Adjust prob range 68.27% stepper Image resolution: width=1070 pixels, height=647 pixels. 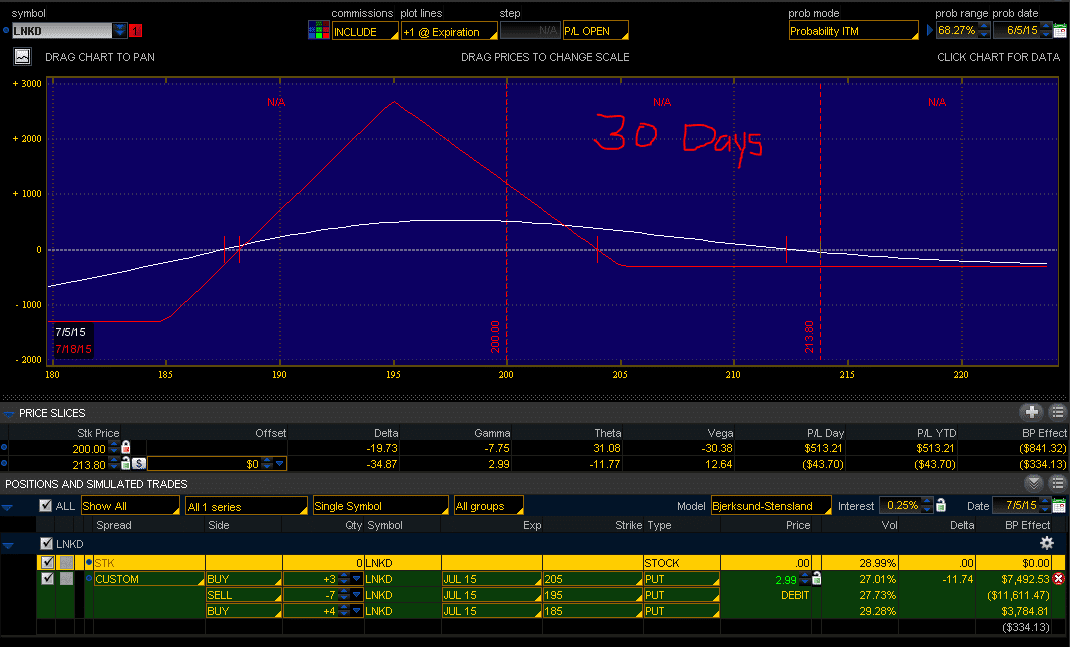(x=983, y=30)
